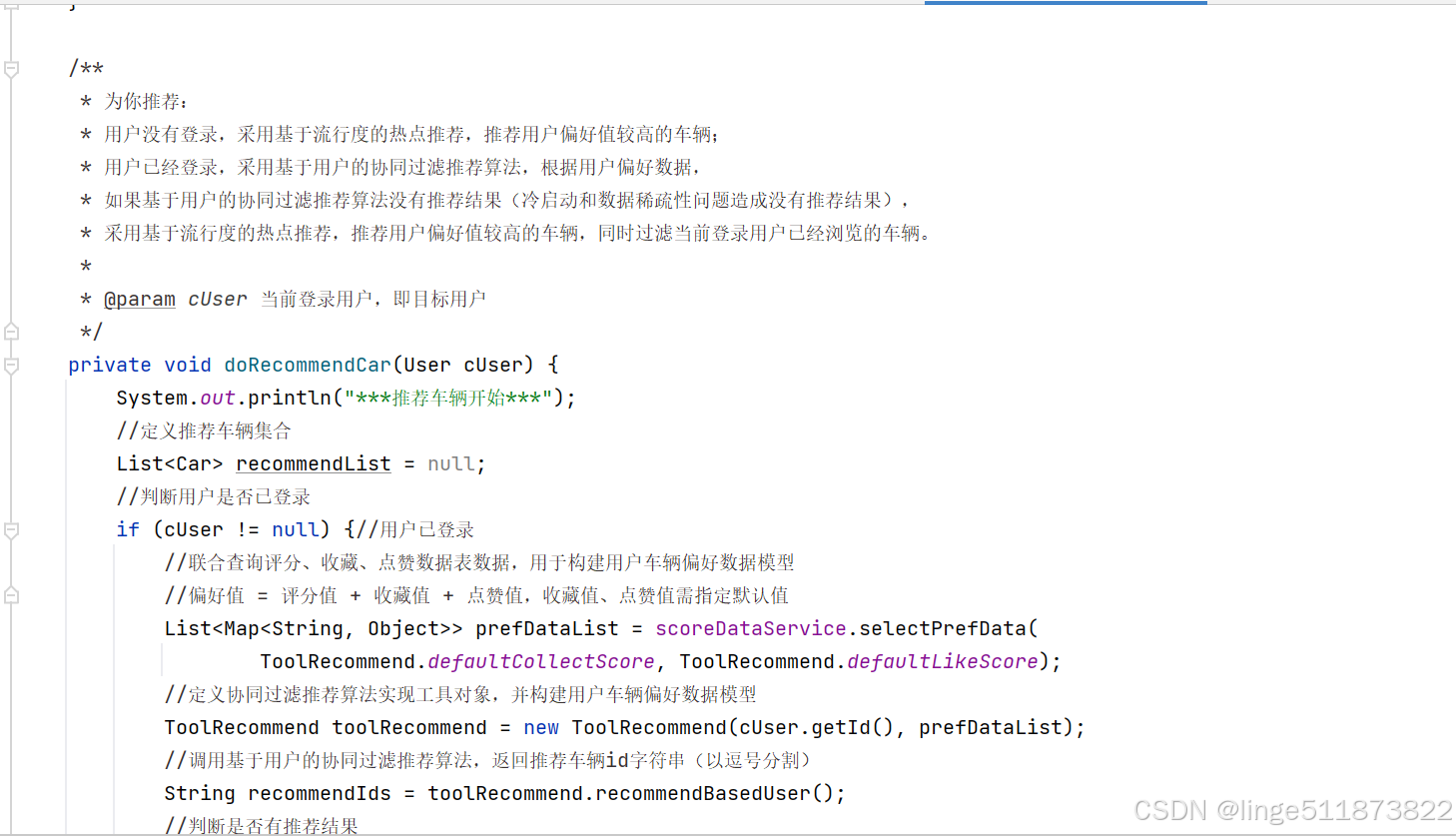Click the //判断用户是否已登录 comment
Image resolution: width=1456 pixels, height=836 pixels.
coord(214,496)
